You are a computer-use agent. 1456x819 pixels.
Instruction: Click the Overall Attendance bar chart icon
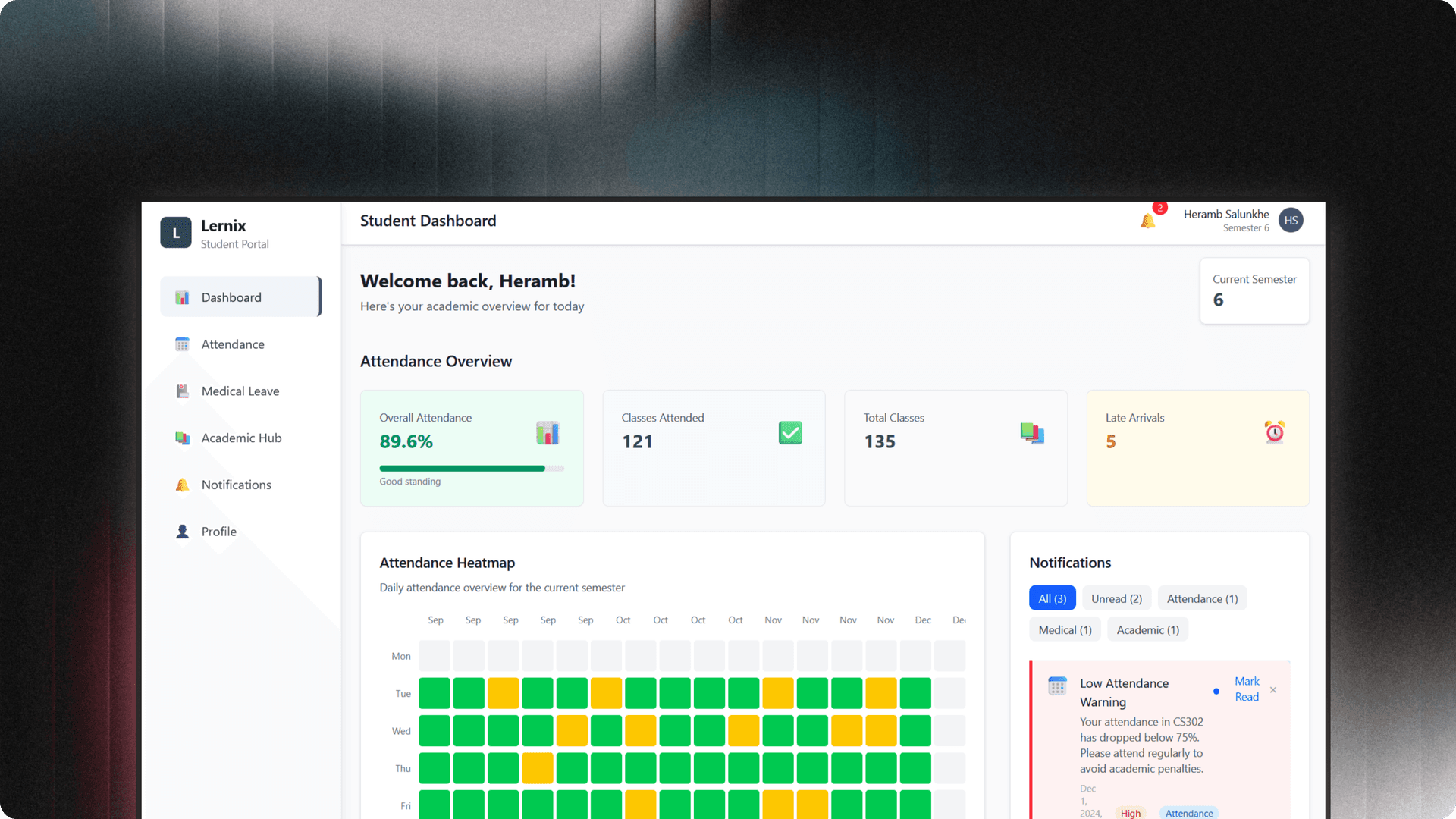[548, 433]
